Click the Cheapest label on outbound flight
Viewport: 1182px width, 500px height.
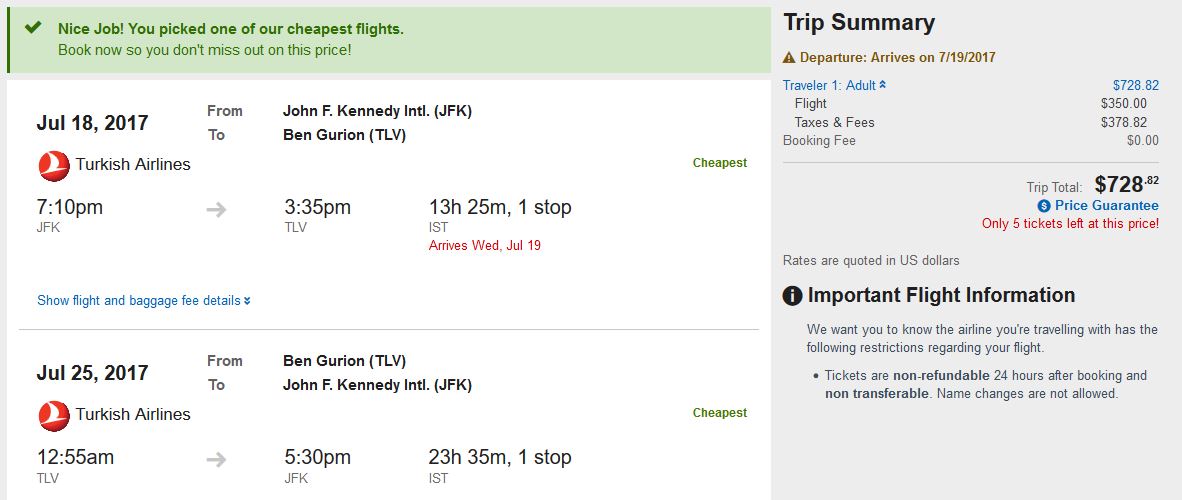[719, 163]
